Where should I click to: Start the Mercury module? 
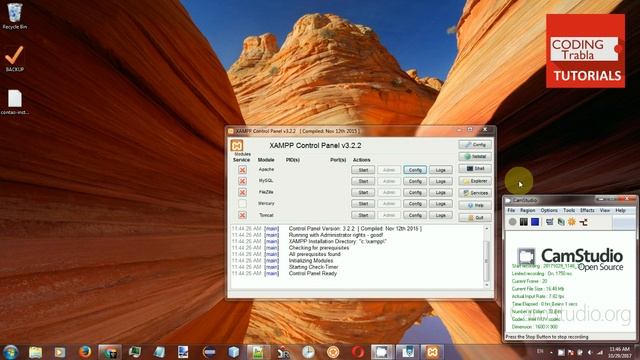363,203
